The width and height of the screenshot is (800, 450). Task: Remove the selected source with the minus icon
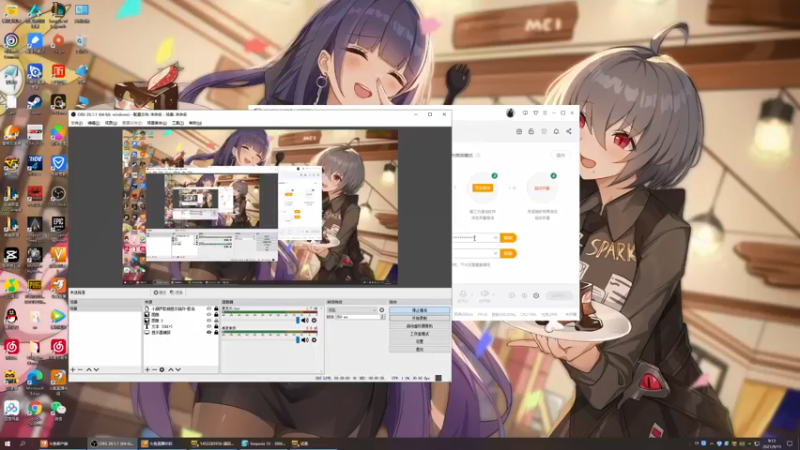154,369
